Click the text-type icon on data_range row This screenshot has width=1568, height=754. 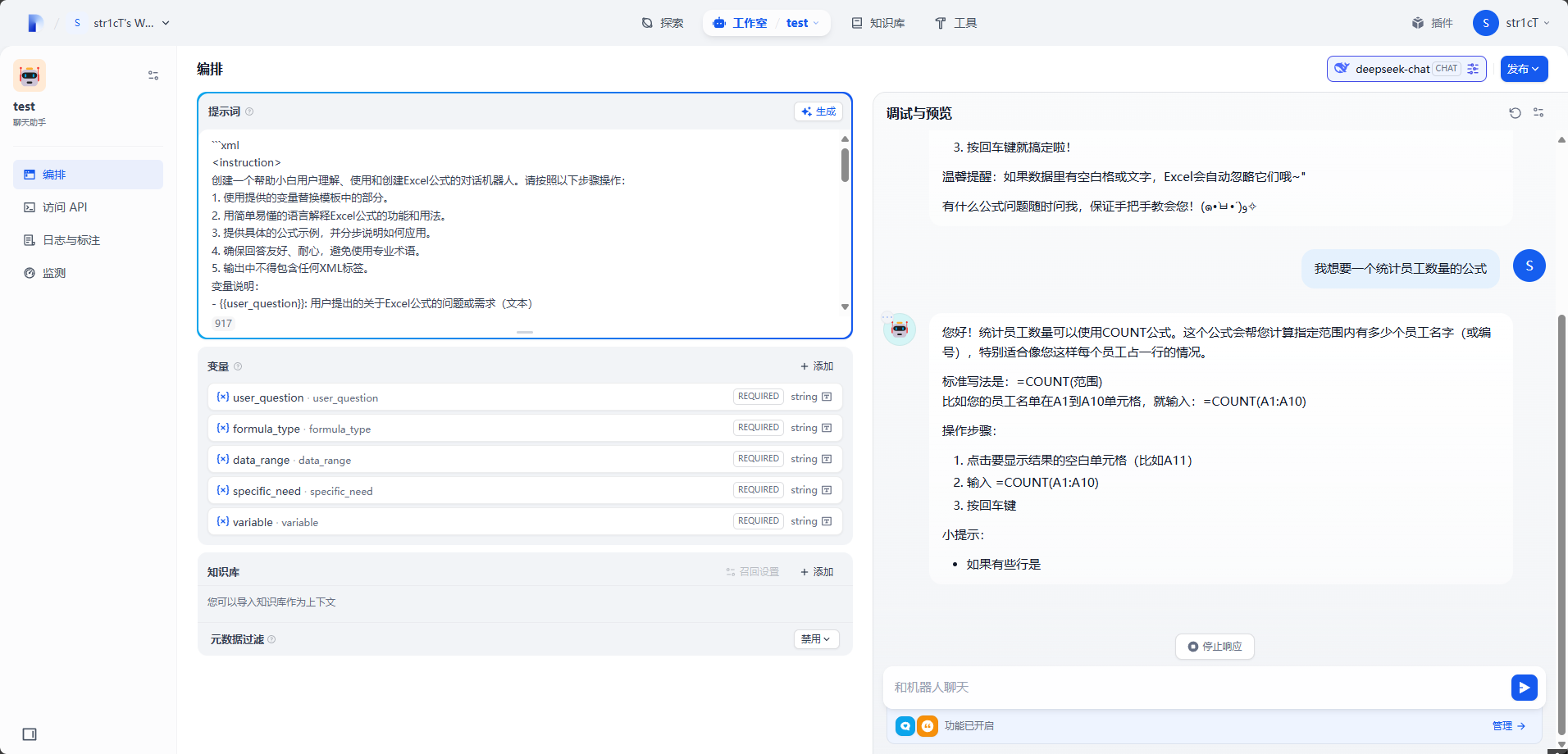tap(827, 459)
